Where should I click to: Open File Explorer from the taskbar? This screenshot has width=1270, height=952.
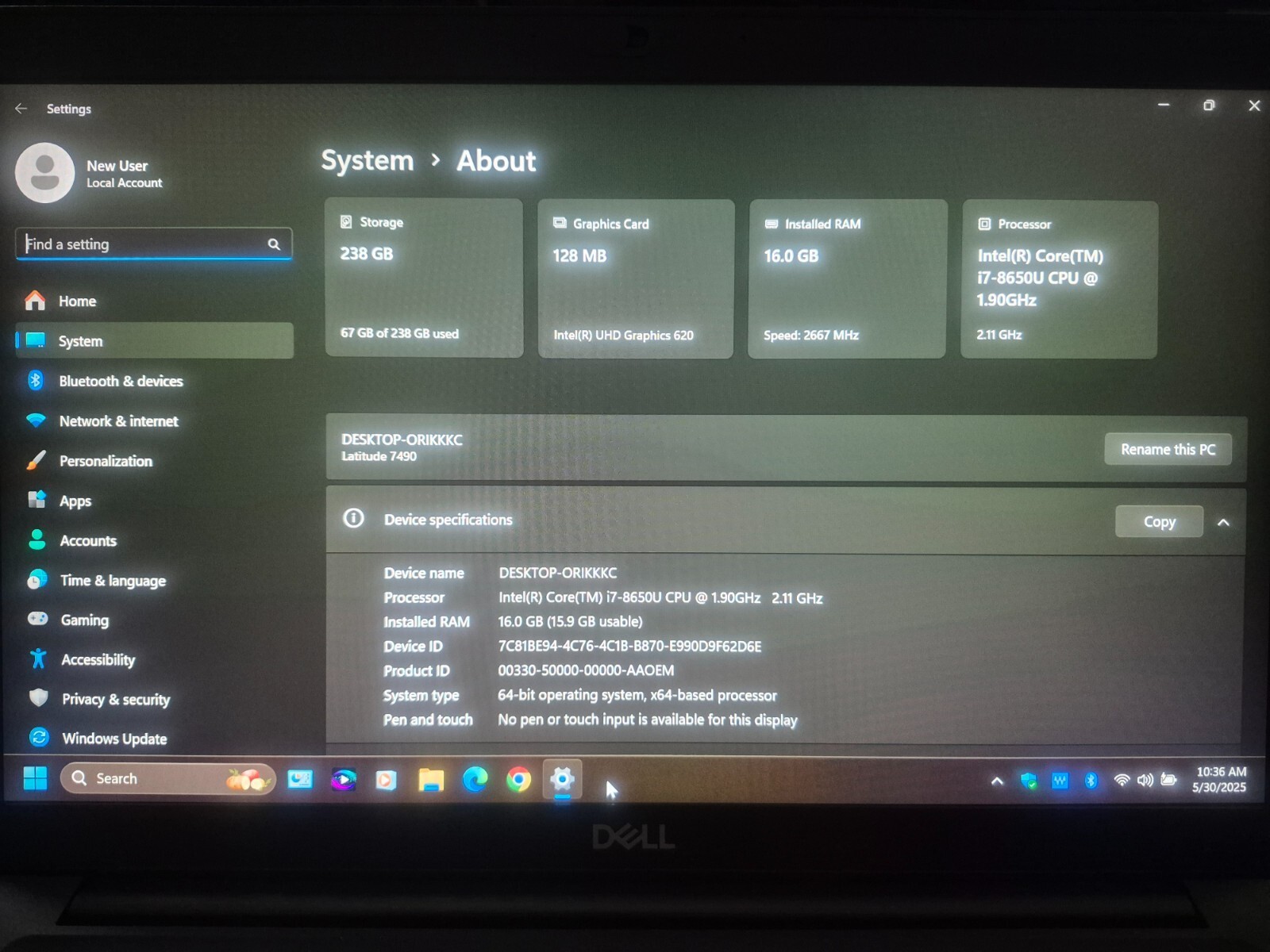pos(431,781)
